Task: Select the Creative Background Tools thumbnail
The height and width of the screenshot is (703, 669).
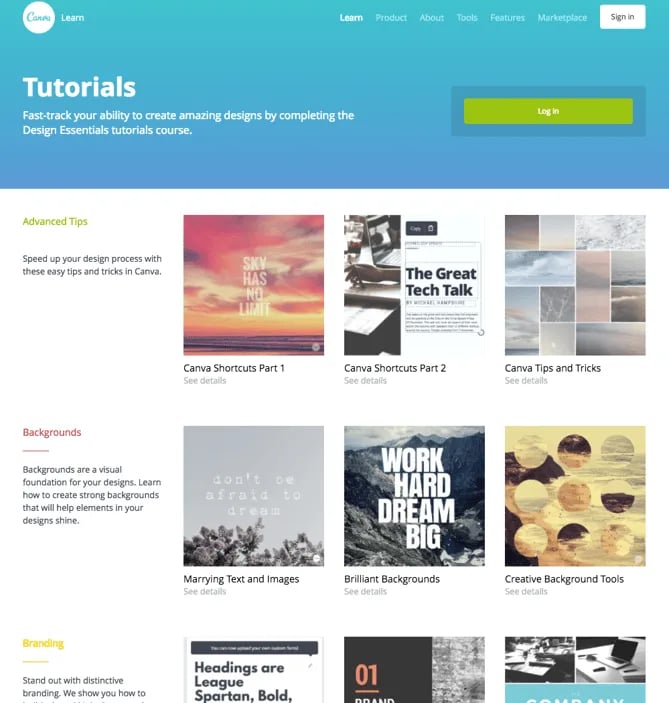Action: 575,496
